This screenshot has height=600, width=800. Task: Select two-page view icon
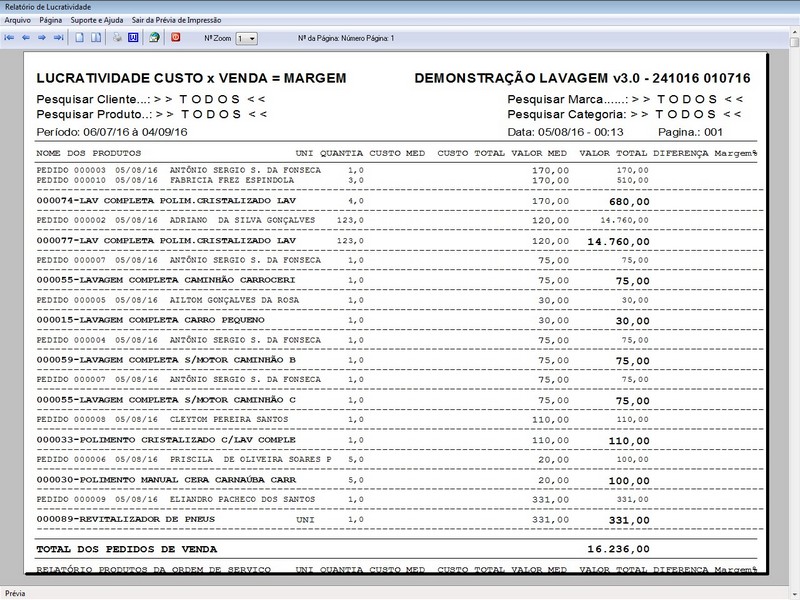96,38
